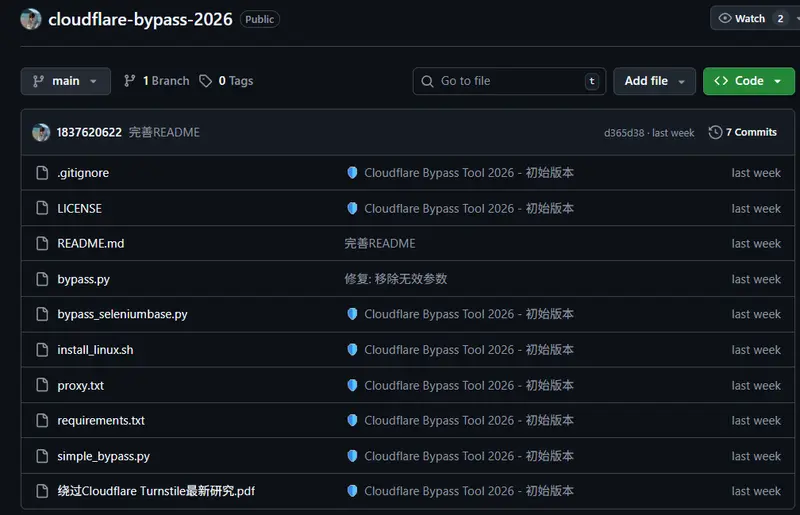Click the file icon for .gitignore
The image size is (800, 515).
tap(42, 173)
